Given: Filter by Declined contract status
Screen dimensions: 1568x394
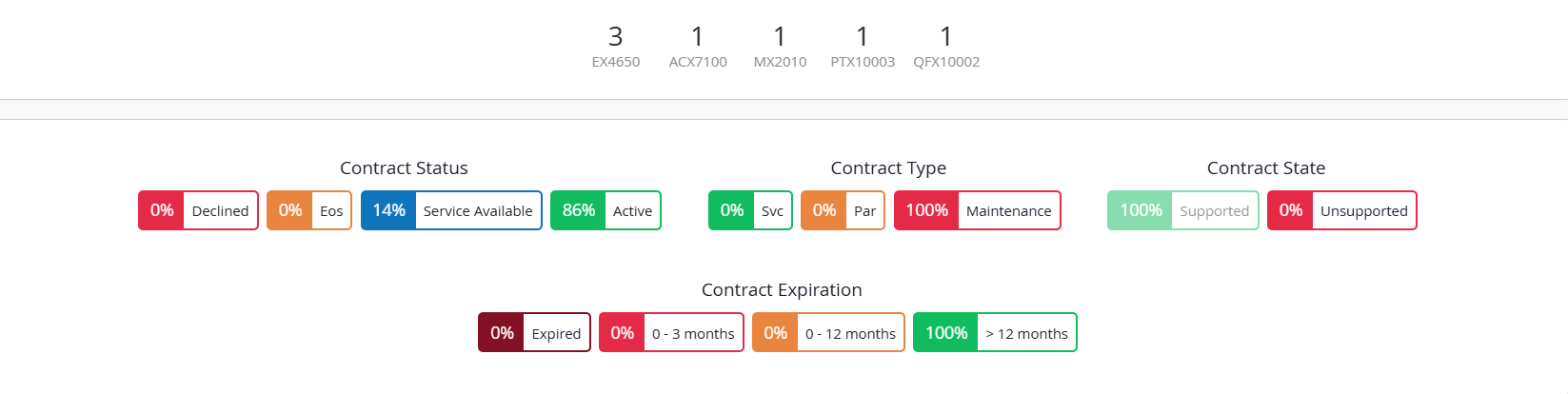Looking at the screenshot, I should (198, 210).
